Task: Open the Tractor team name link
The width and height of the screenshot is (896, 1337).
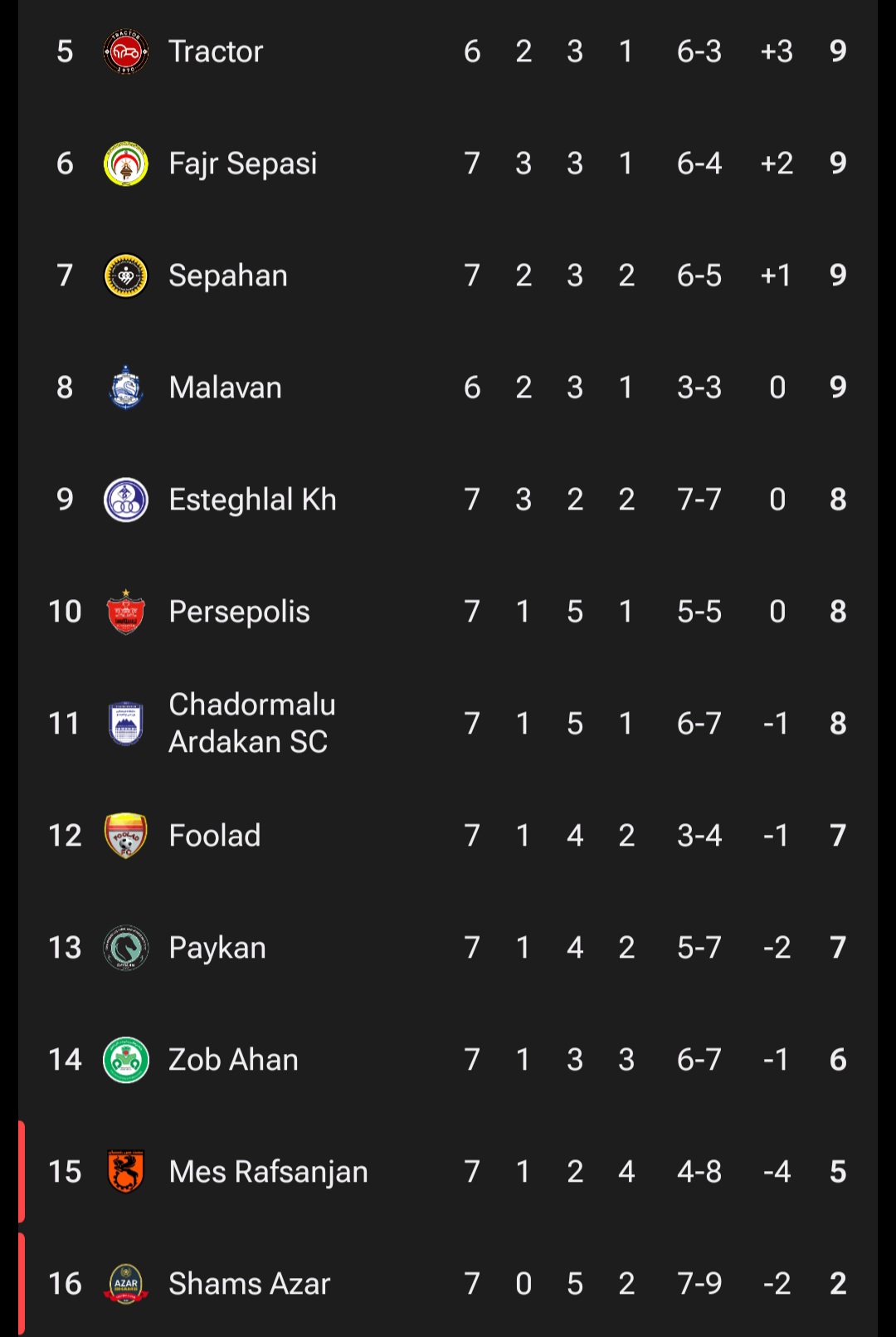Action: tap(216, 51)
